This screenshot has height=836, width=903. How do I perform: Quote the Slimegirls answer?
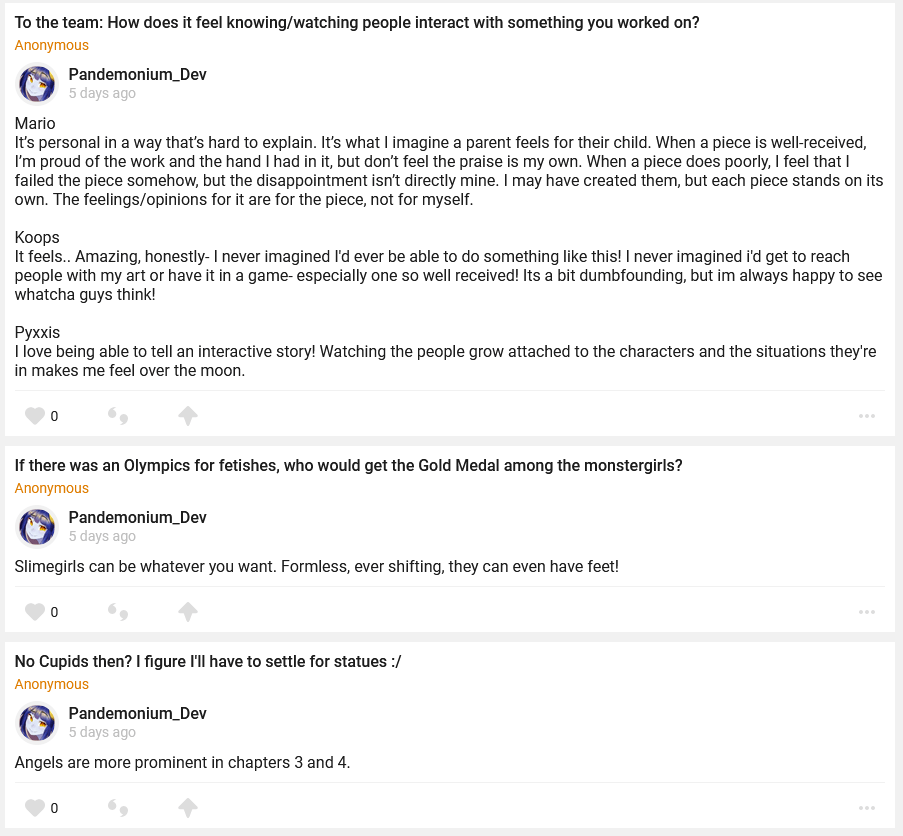coord(118,612)
